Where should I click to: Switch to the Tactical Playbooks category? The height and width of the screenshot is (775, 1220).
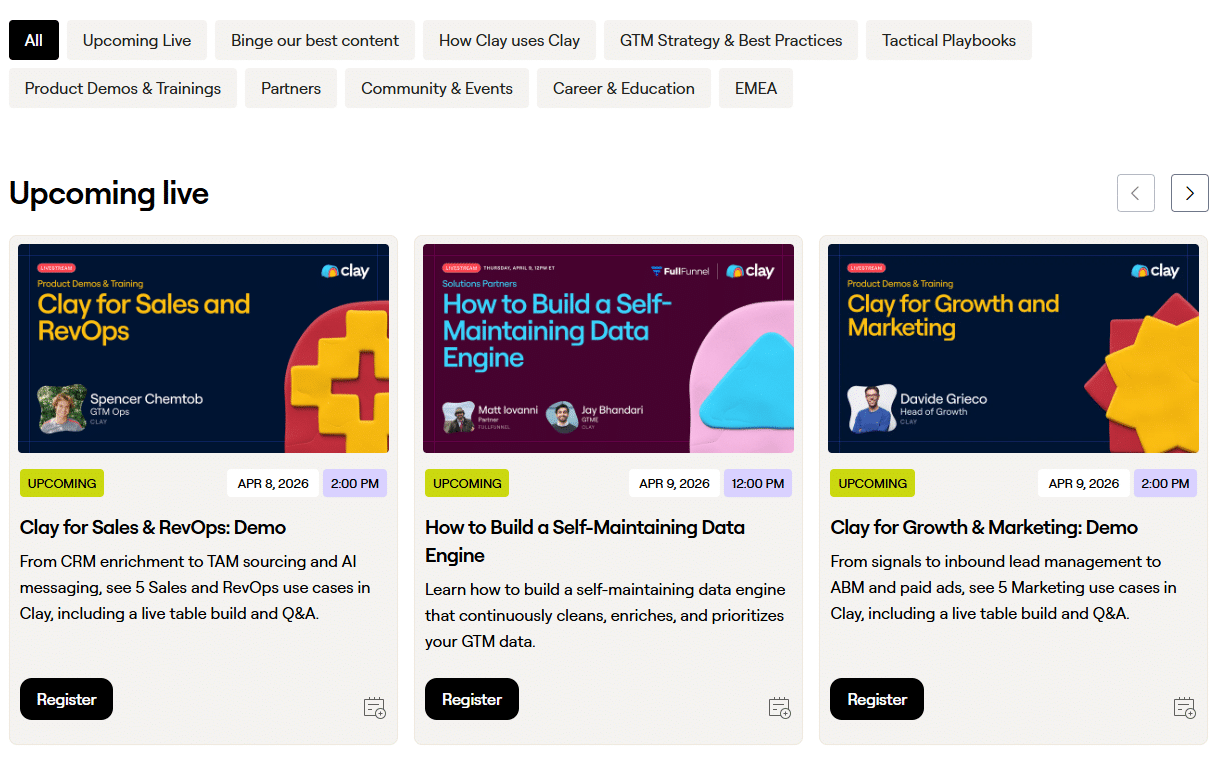coord(948,40)
